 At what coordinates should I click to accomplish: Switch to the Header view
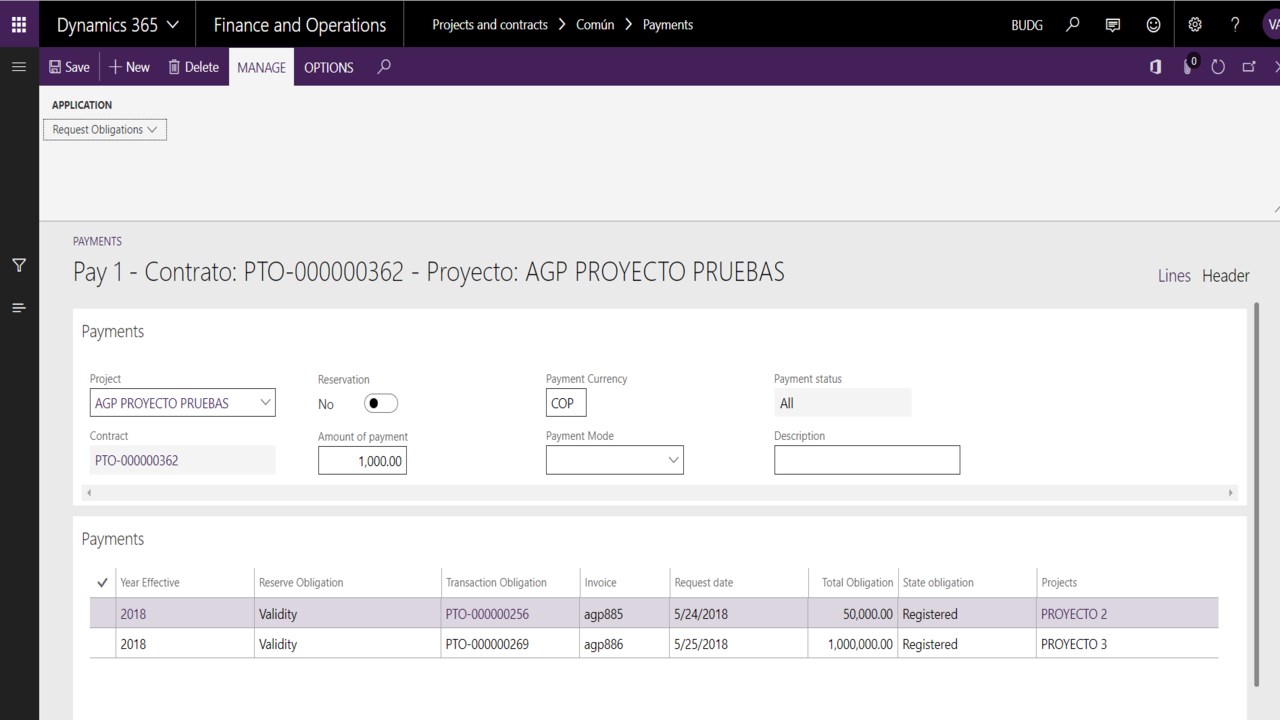click(x=1226, y=276)
